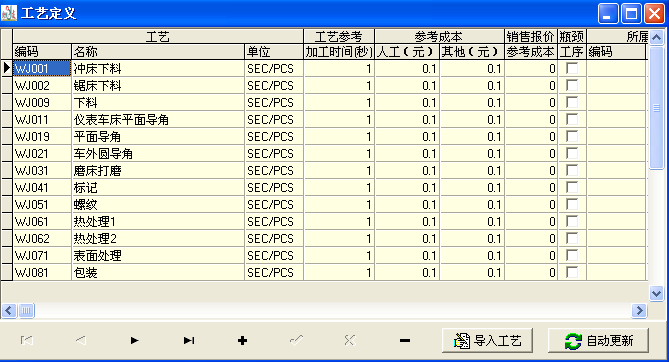669x362 pixels.
Task: Click the SEC/PCS unit cell for WJ002
Action: [274, 85]
